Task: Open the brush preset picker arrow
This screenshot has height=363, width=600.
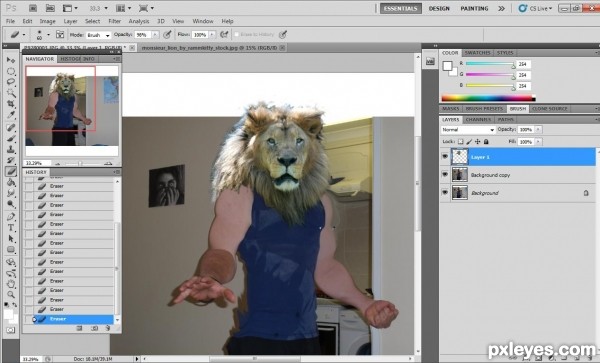Action: coord(48,34)
